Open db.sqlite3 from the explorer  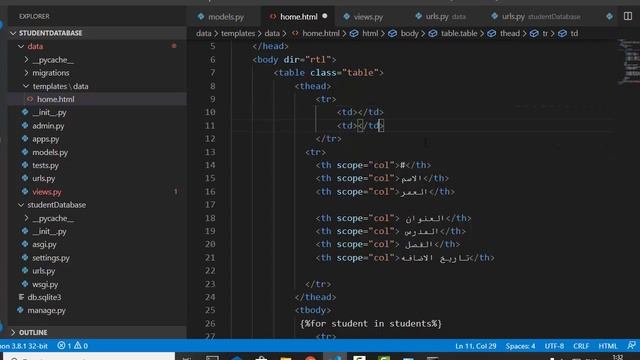pyautogui.click(x=44, y=297)
